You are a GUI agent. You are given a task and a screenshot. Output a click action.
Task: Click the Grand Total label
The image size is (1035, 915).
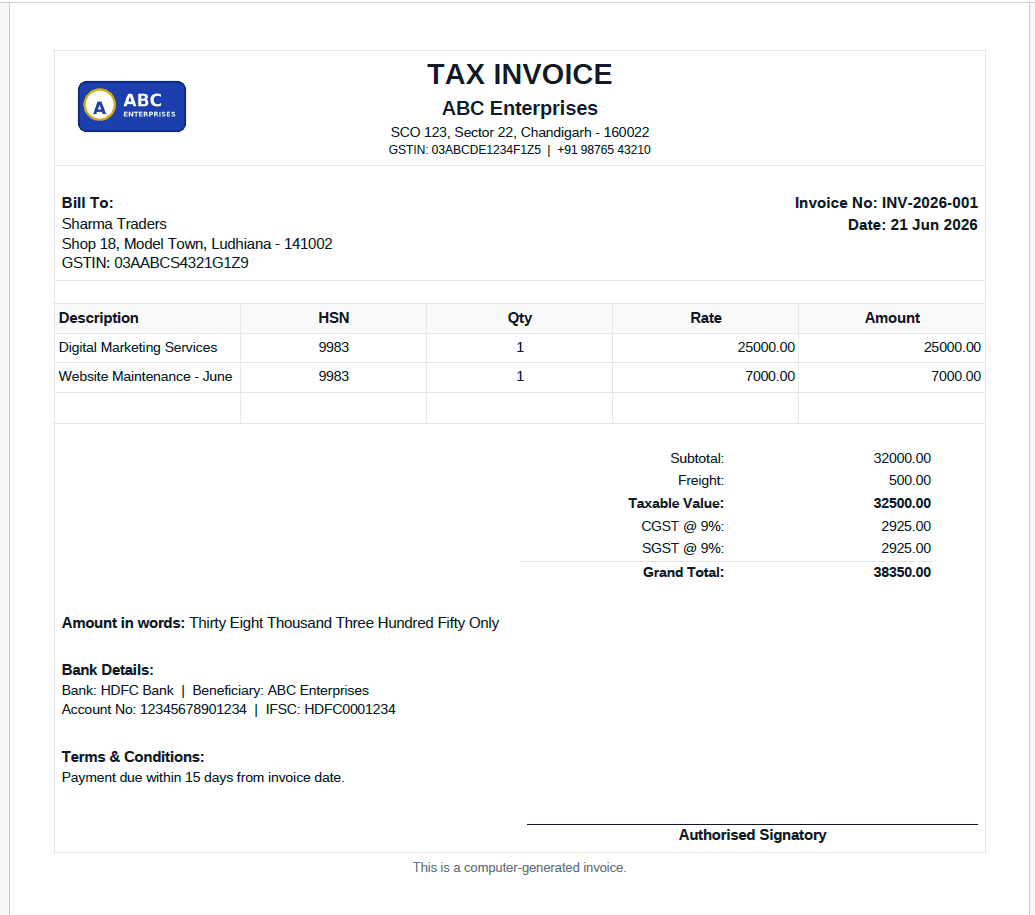(x=683, y=572)
